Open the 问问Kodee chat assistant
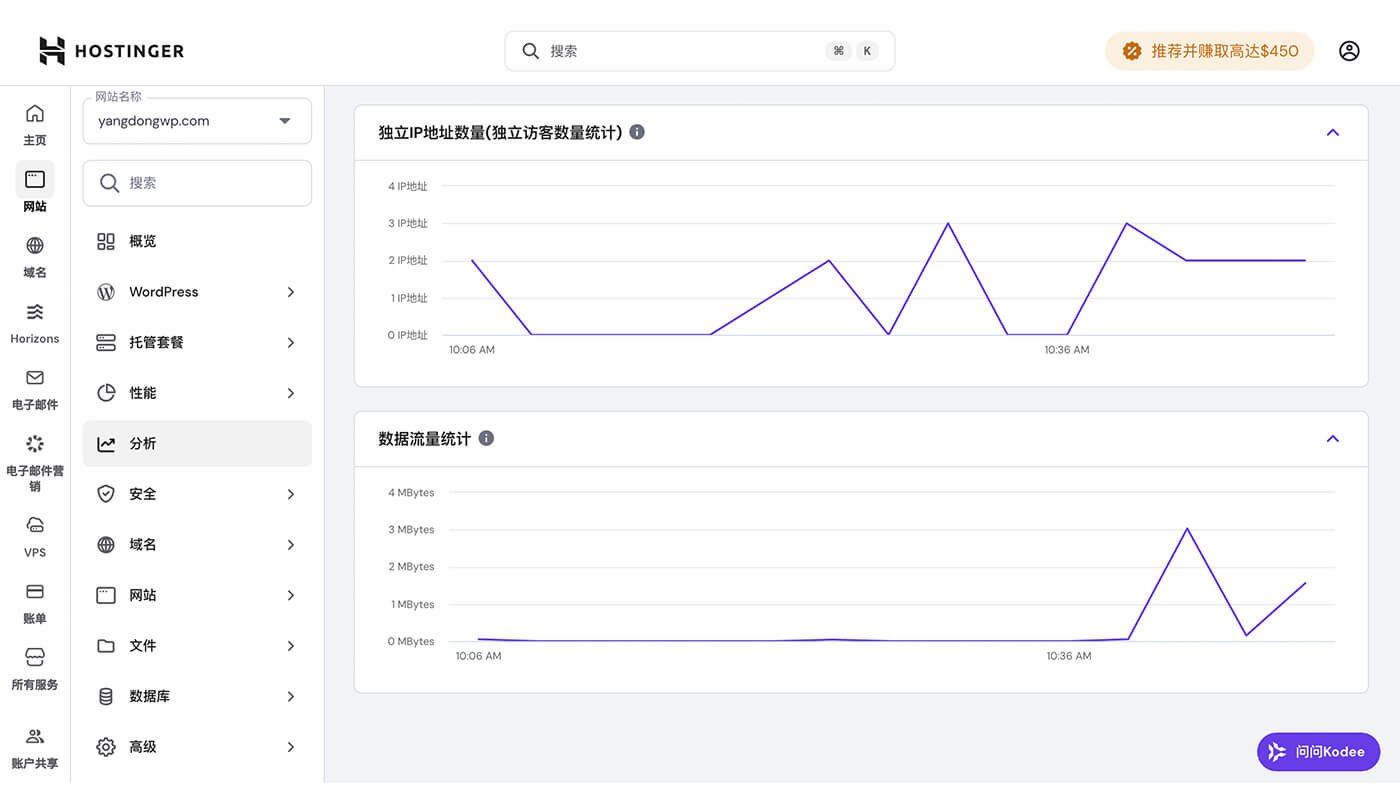Viewport: 1400px width, 800px height. tap(1318, 751)
